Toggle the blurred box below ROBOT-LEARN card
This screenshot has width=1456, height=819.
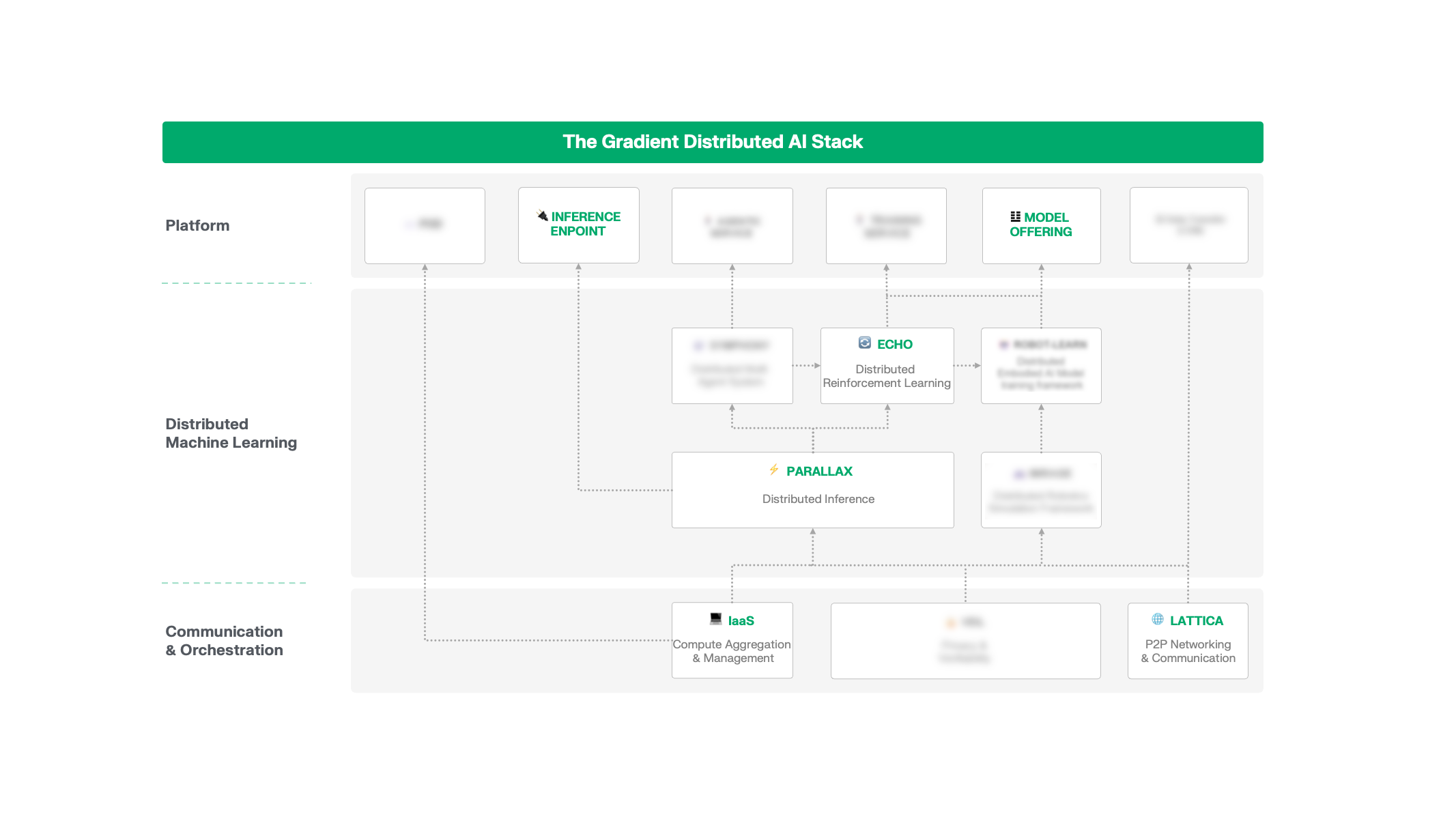[x=1041, y=489]
